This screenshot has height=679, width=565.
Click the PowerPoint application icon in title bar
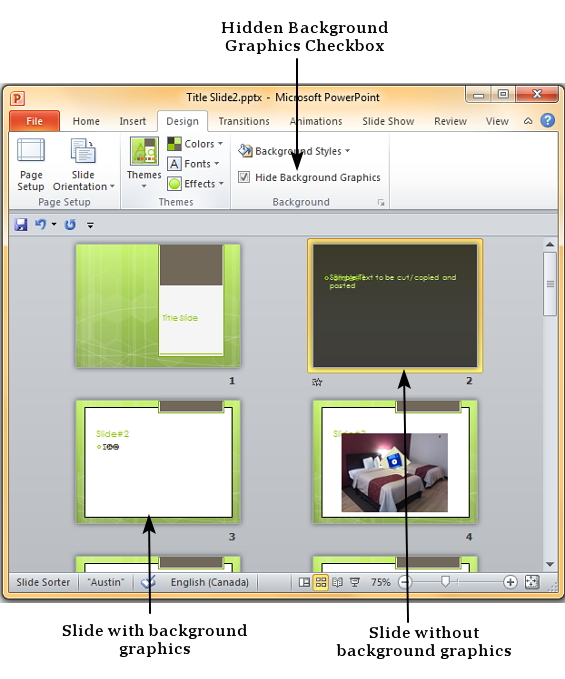(x=18, y=98)
